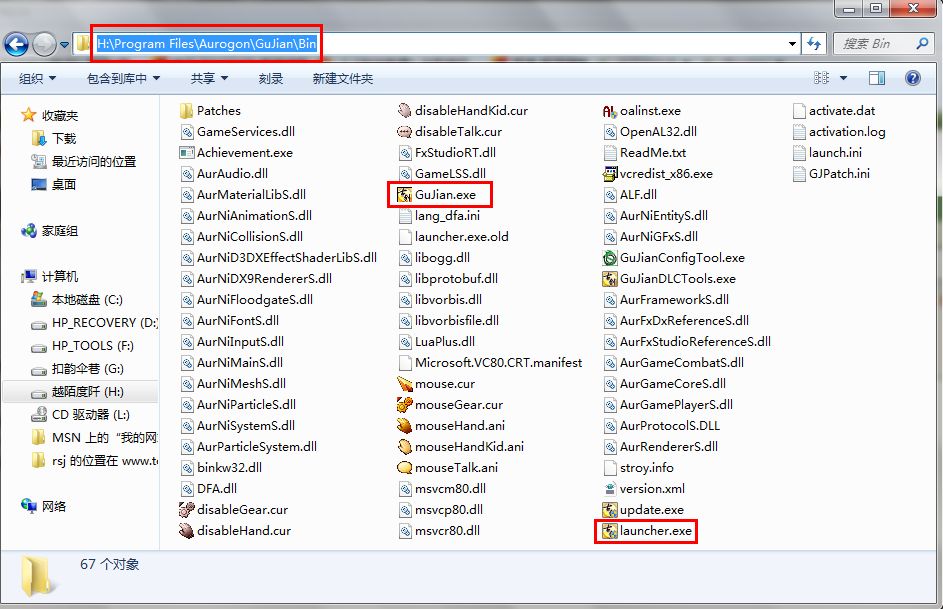
Task: Select the Patches folder icon
Action: point(186,111)
